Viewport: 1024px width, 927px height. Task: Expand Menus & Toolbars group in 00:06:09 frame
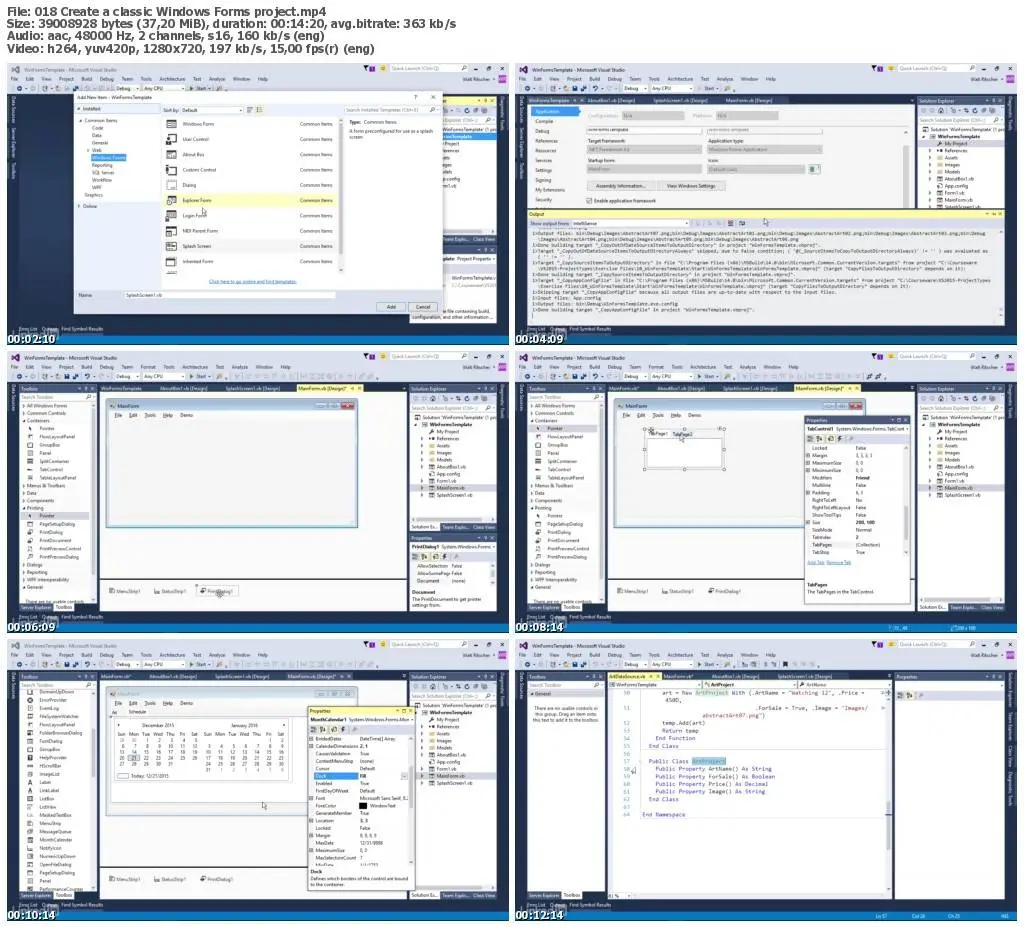[25, 486]
